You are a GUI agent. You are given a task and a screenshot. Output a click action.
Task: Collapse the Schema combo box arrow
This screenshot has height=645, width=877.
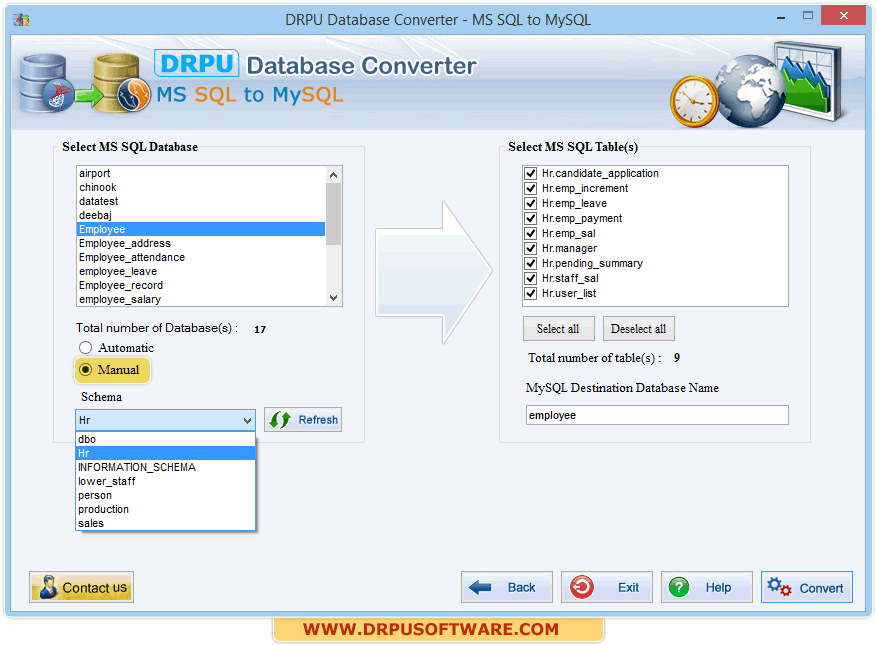pyautogui.click(x=247, y=420)
